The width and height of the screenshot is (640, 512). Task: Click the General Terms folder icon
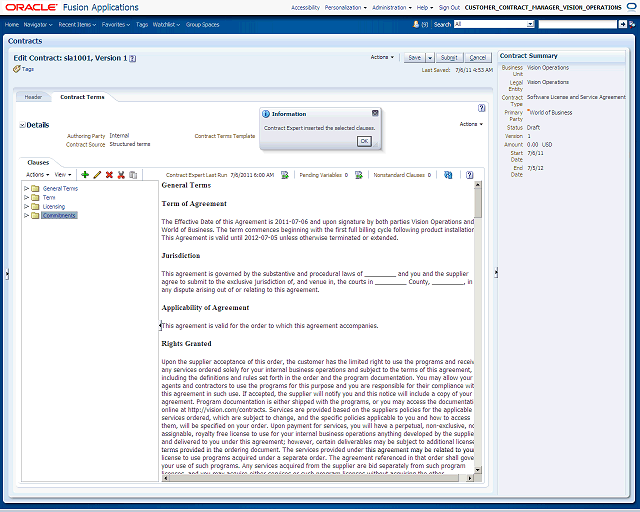(x=36, y=188)
